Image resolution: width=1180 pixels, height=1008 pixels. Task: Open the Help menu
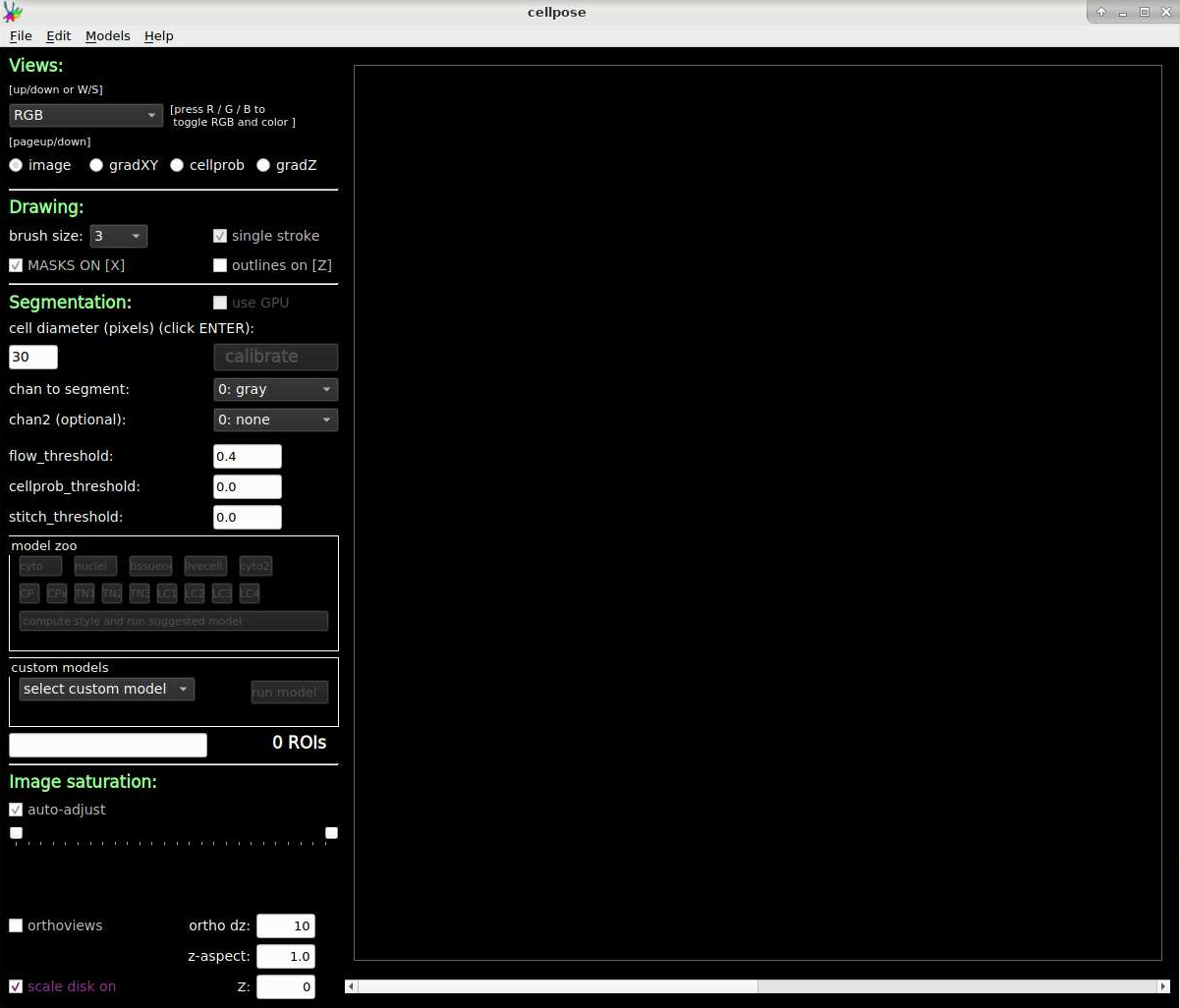[158, 35]
